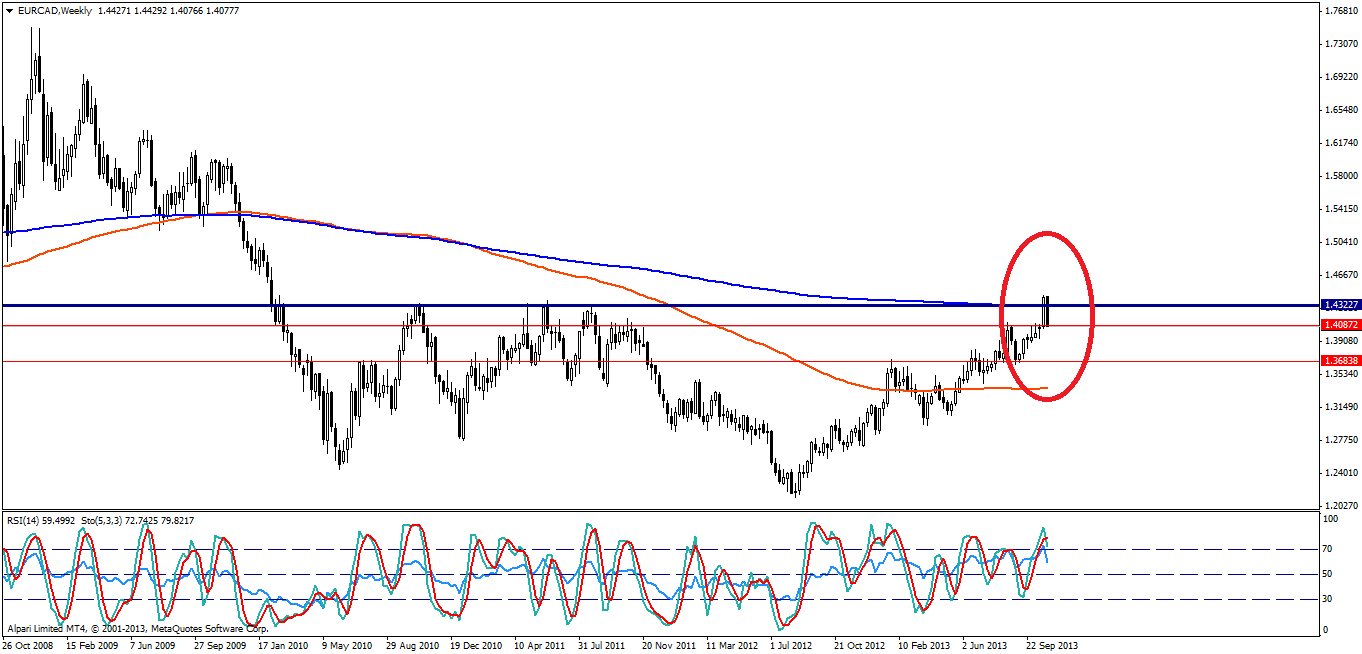Click the 1.24010 price axis label

coord(1340,473)
